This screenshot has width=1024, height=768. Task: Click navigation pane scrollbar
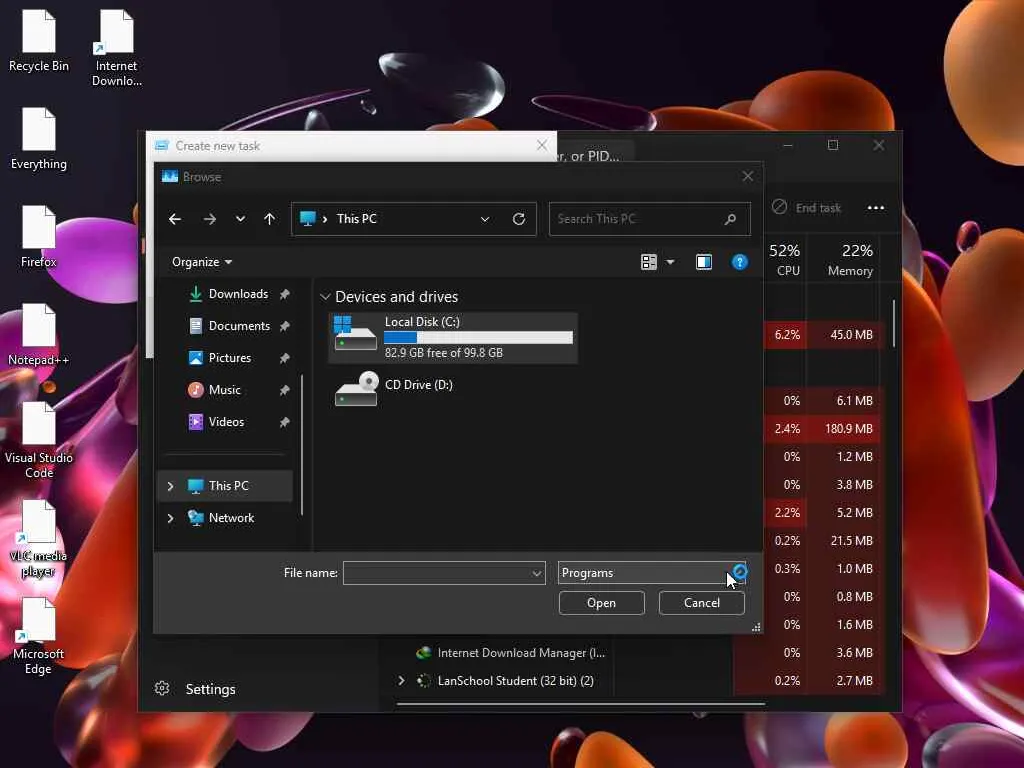[x=302, y=444]
